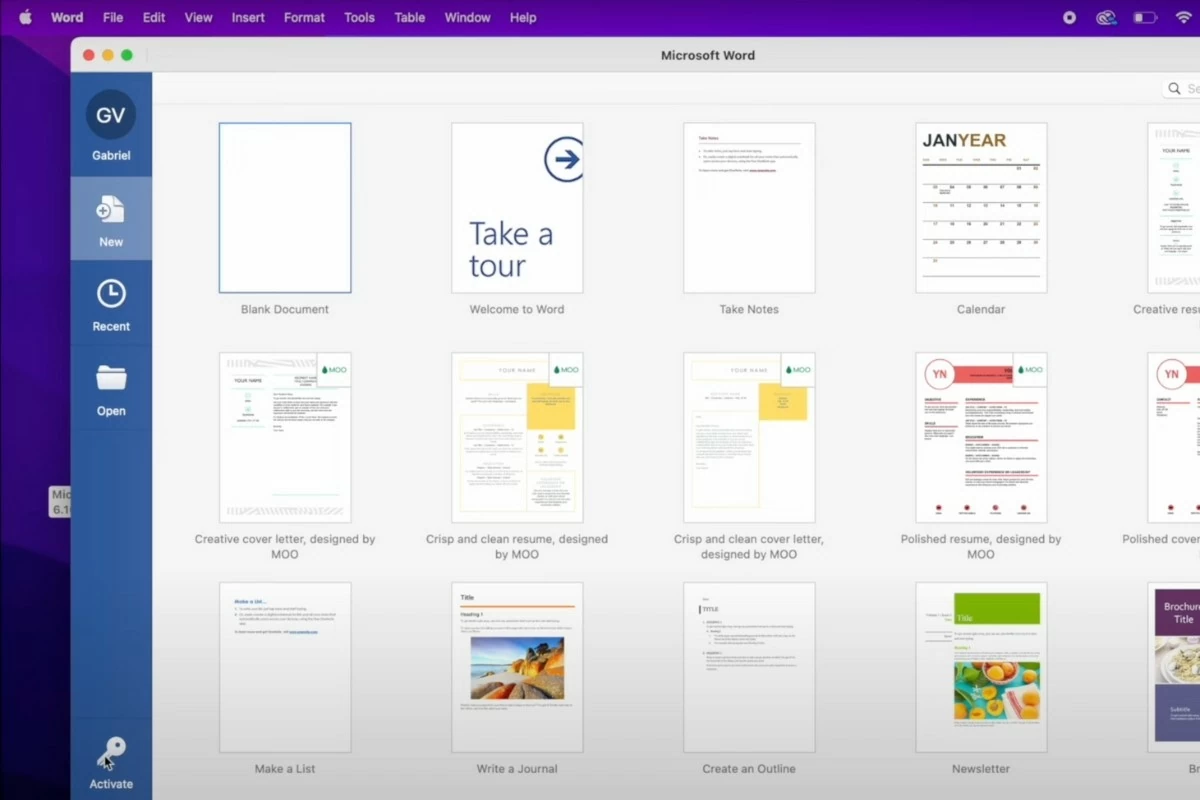Viewport: 1200px width, 800px height.
Task: Select the Polished resume by MOO template
Action: click(x=981, y=437)
